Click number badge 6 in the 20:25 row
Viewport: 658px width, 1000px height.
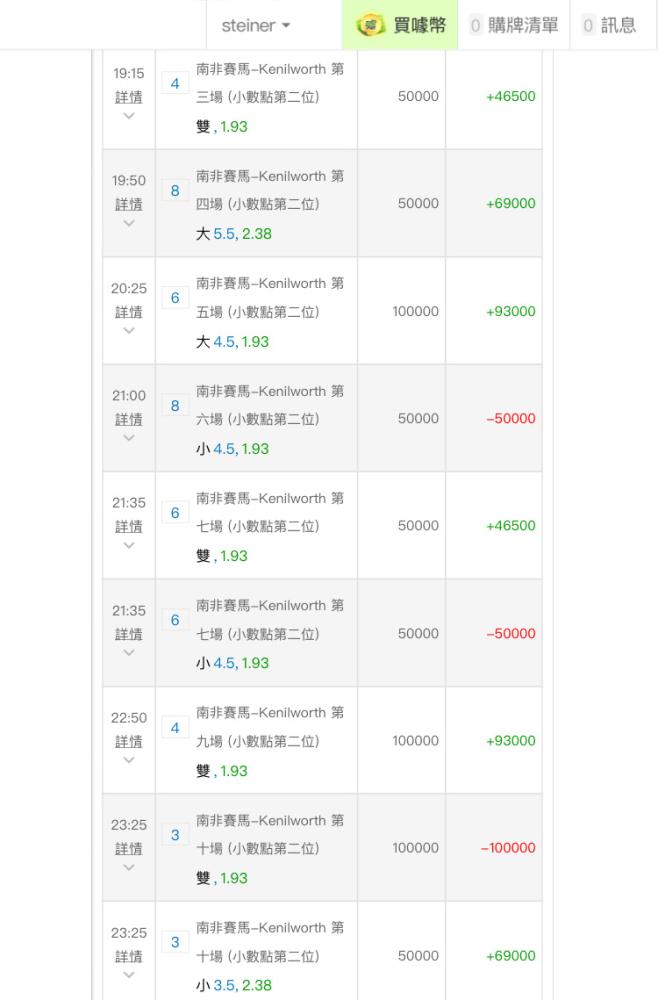click(175, 298)
